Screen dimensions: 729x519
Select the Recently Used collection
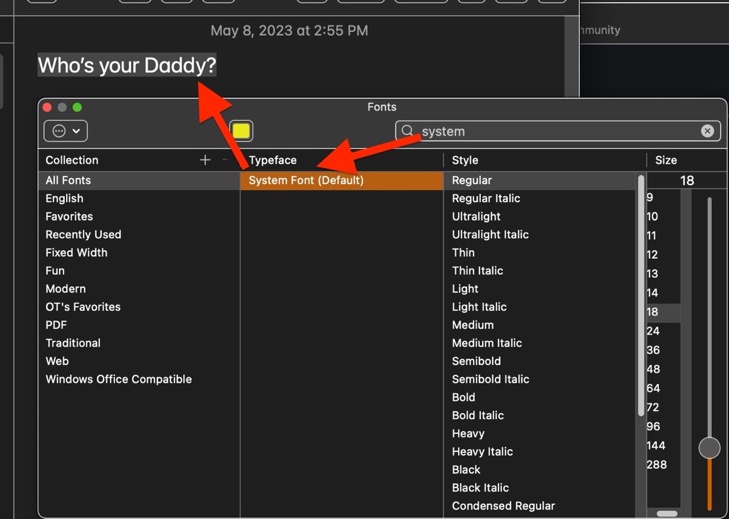[x=139, y=235]
